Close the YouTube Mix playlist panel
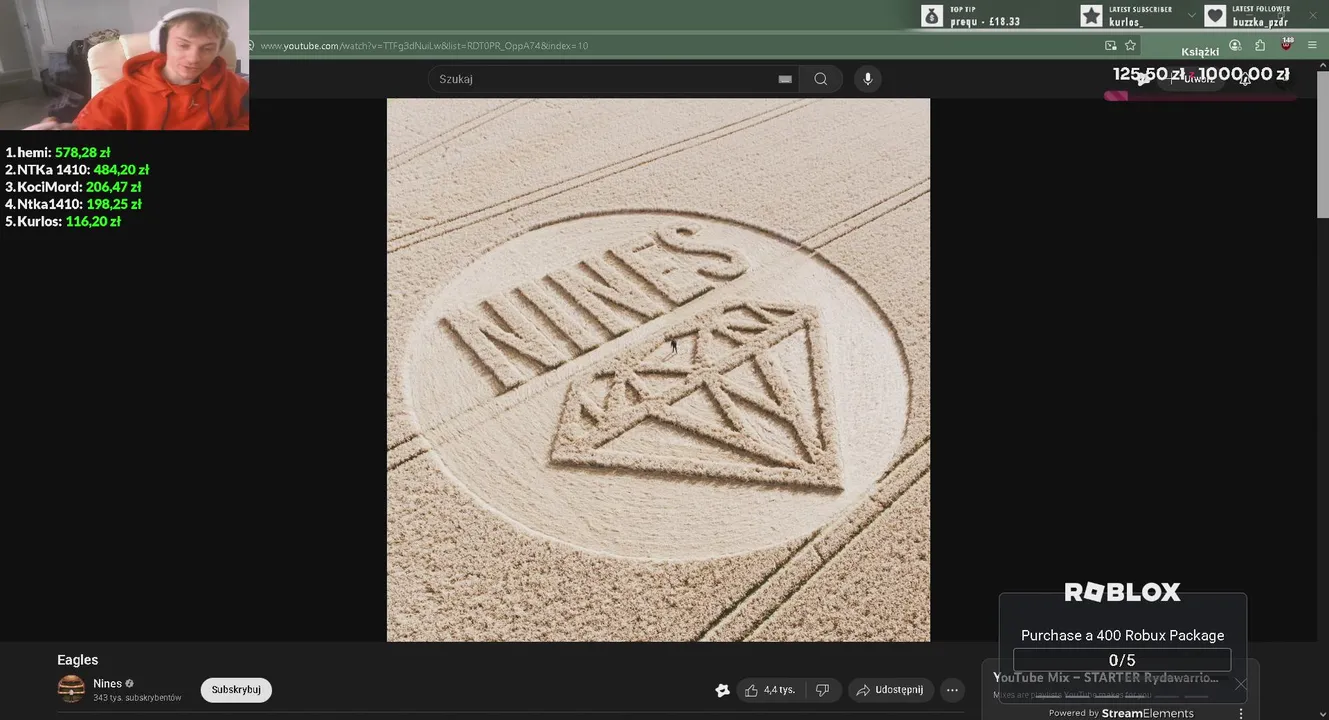Viewport: 1329px width, 720px height. (1240, 684)
